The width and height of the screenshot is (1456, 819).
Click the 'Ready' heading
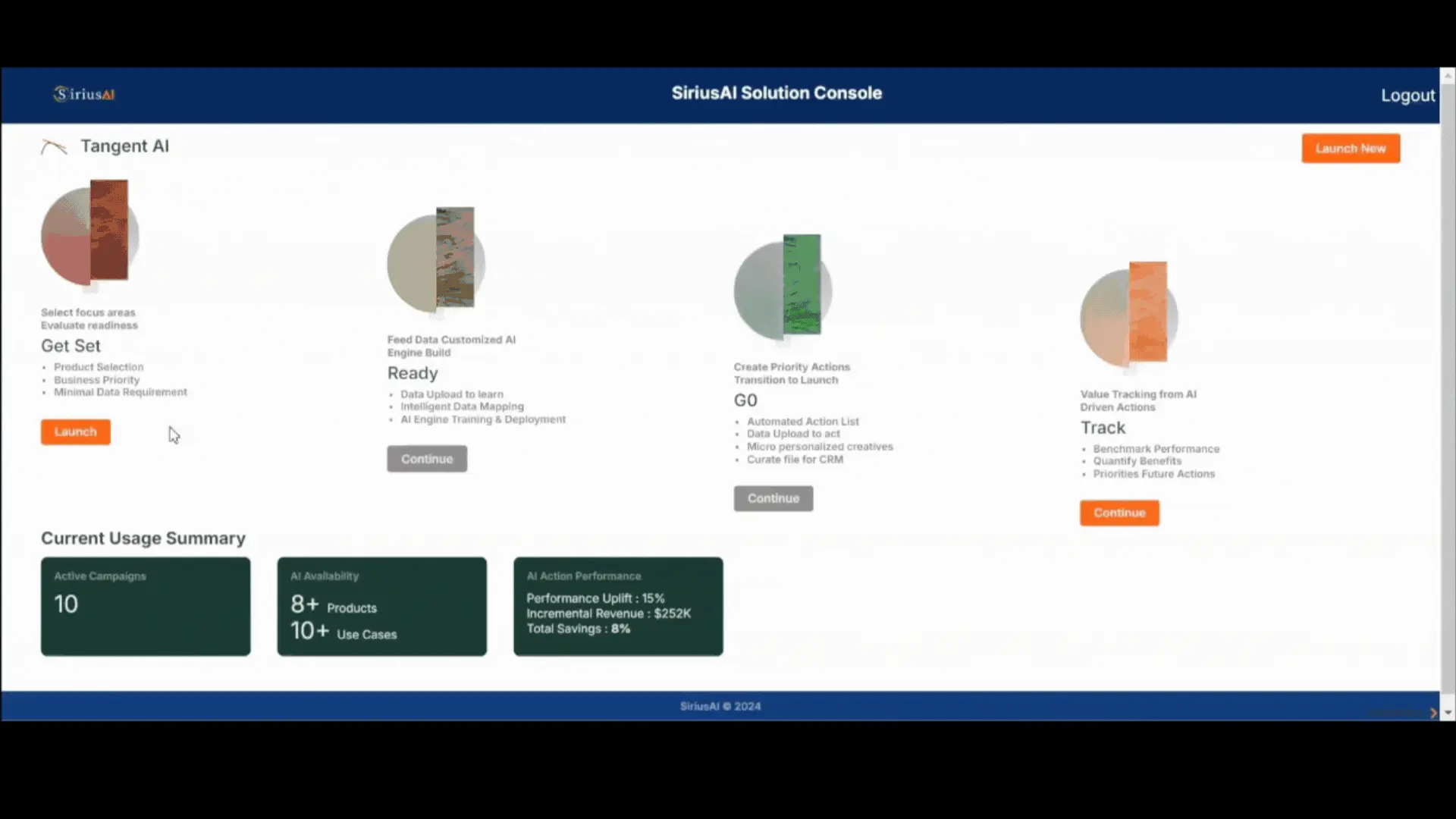(x=413, y=373)
